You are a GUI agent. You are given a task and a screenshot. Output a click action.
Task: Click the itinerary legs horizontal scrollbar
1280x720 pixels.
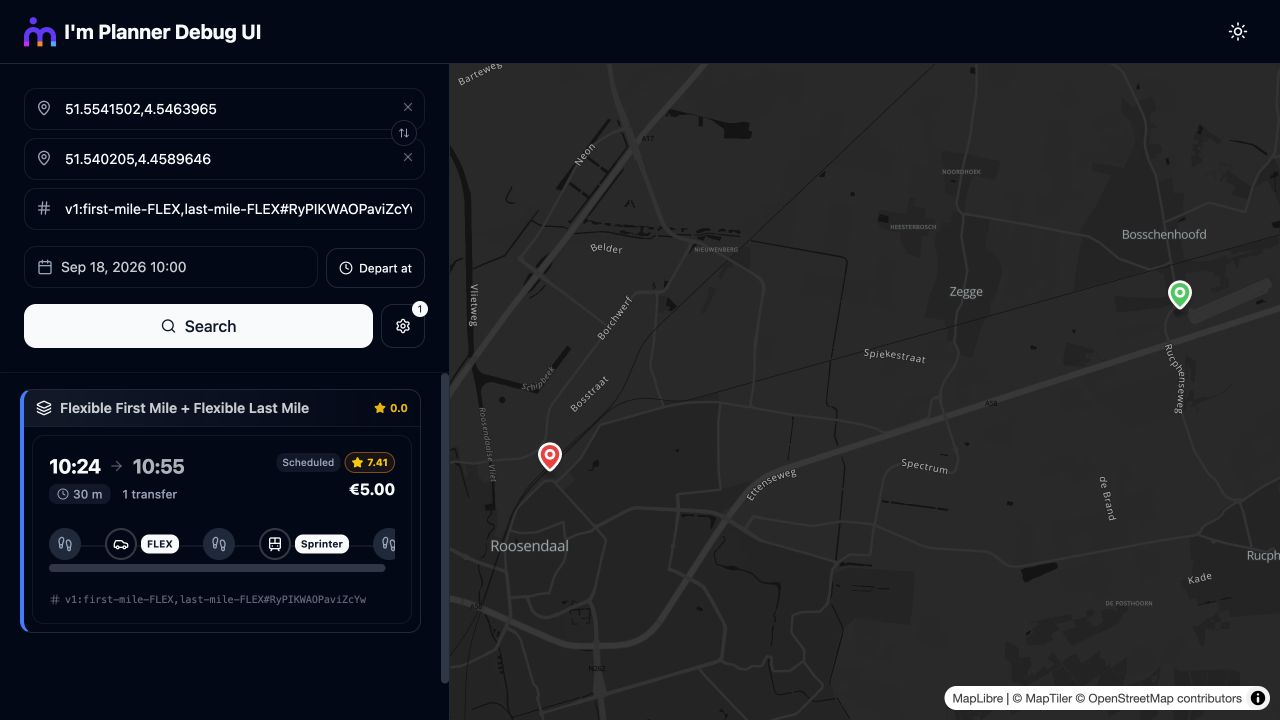click(x=217, y=568)
